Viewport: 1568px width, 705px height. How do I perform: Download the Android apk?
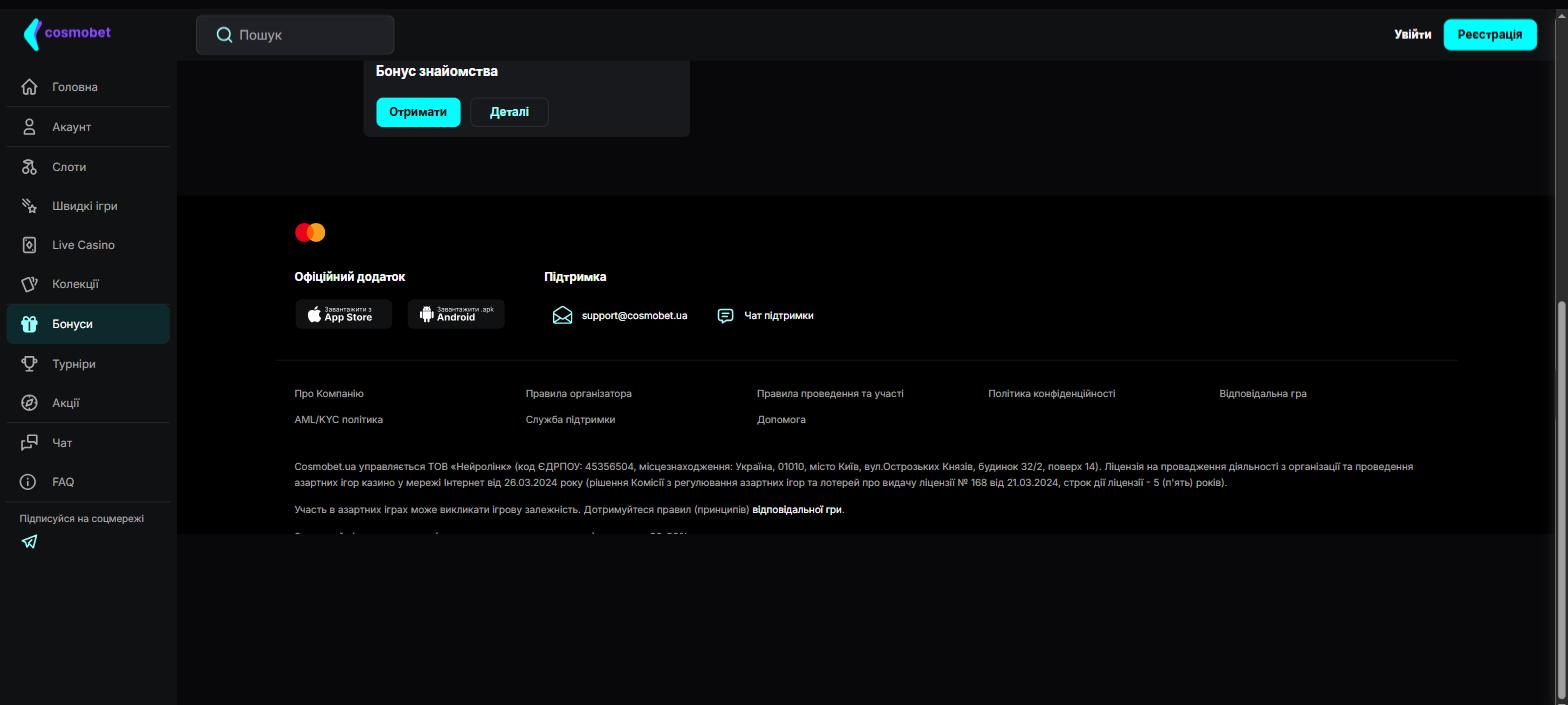tap(456, 314)
